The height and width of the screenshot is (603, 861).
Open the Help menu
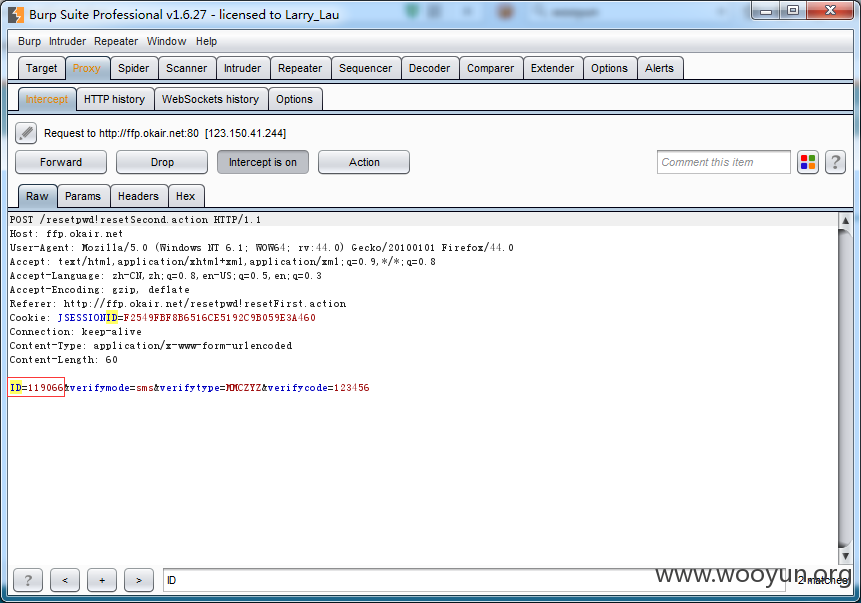[206, 41]
